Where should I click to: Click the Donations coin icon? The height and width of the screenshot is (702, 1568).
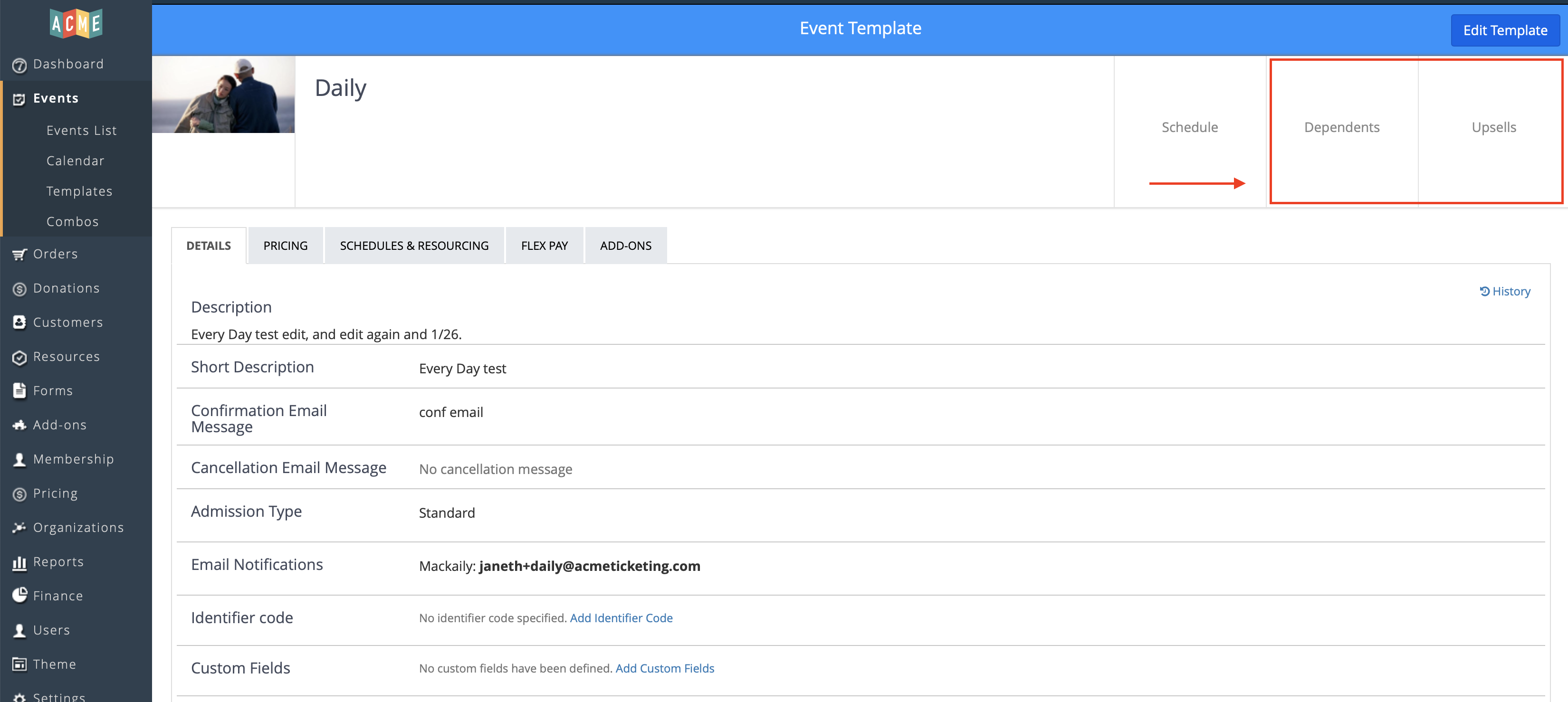click(x=19, y=289)
